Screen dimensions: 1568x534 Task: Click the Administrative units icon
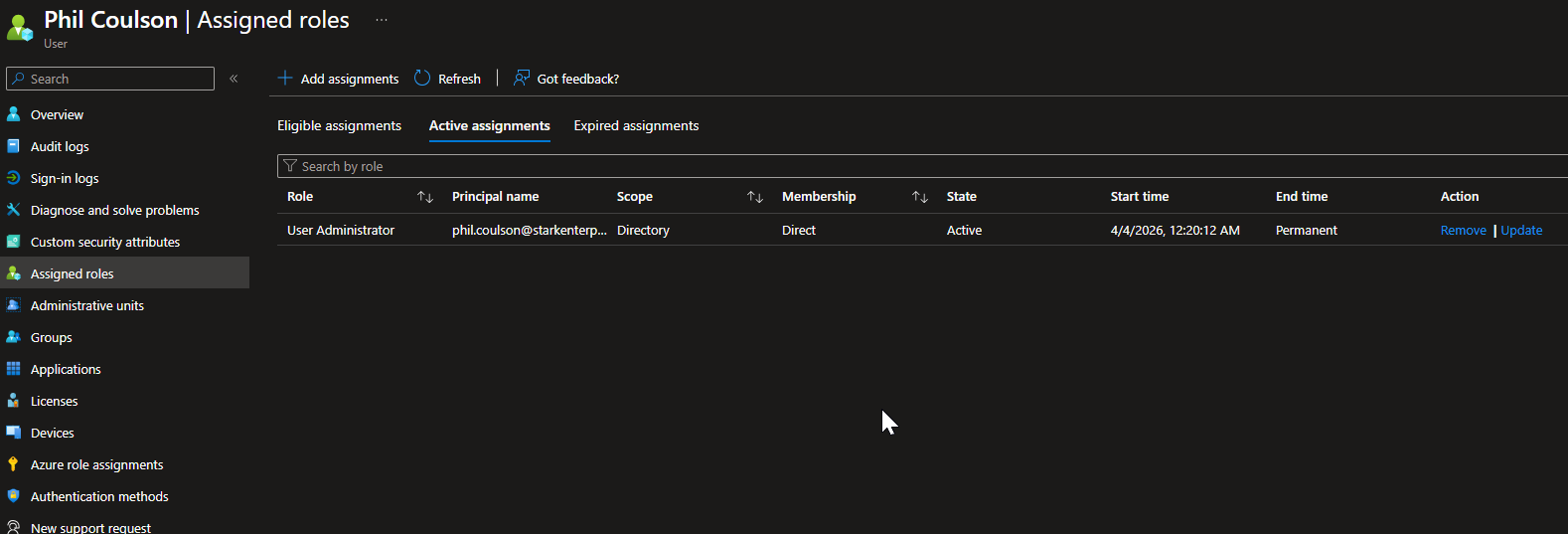[13, 305]
